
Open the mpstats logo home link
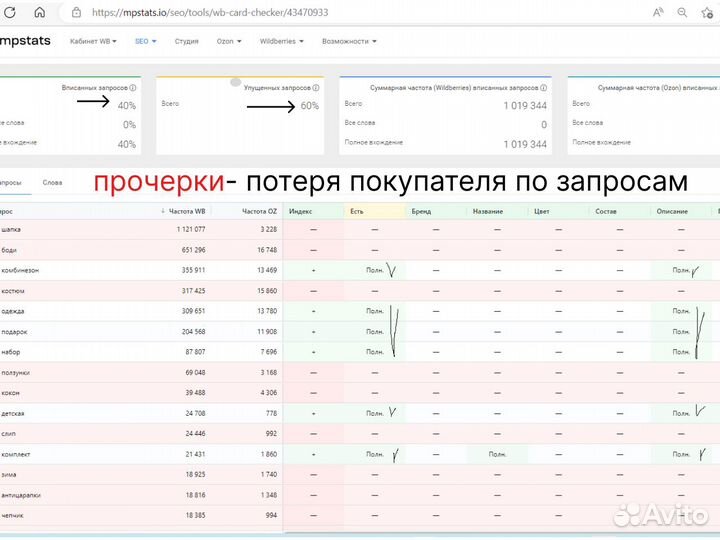[x=25, y=41]
